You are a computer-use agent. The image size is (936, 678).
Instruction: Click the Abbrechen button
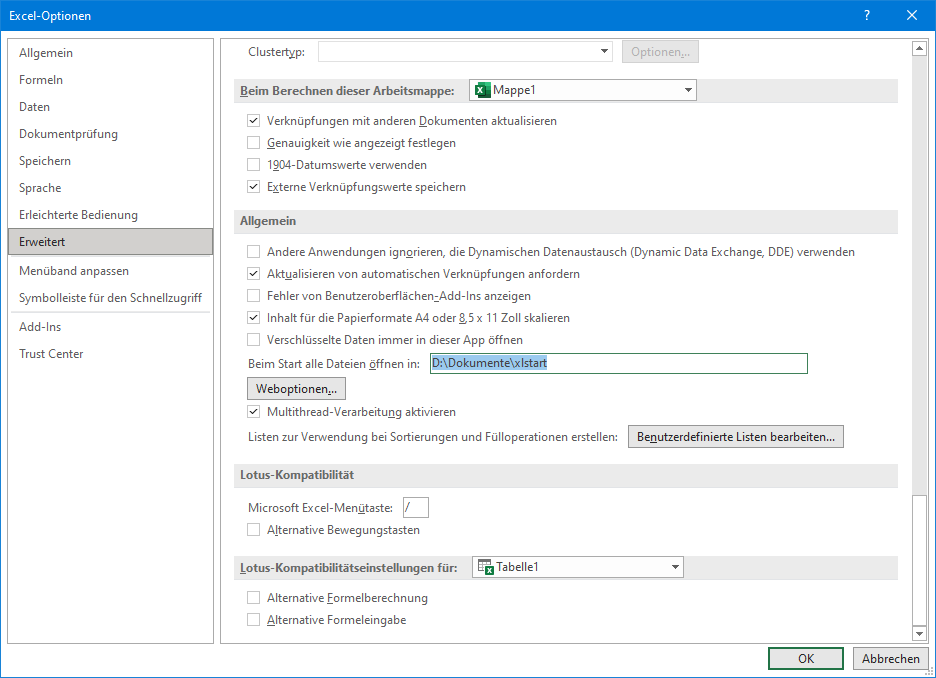tap(891, 658)
